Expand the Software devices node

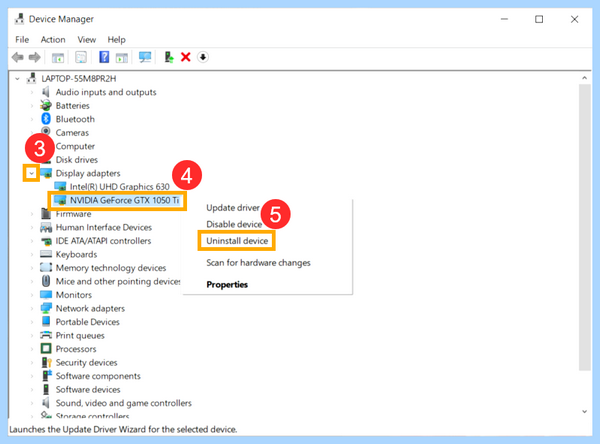point(32,389)
